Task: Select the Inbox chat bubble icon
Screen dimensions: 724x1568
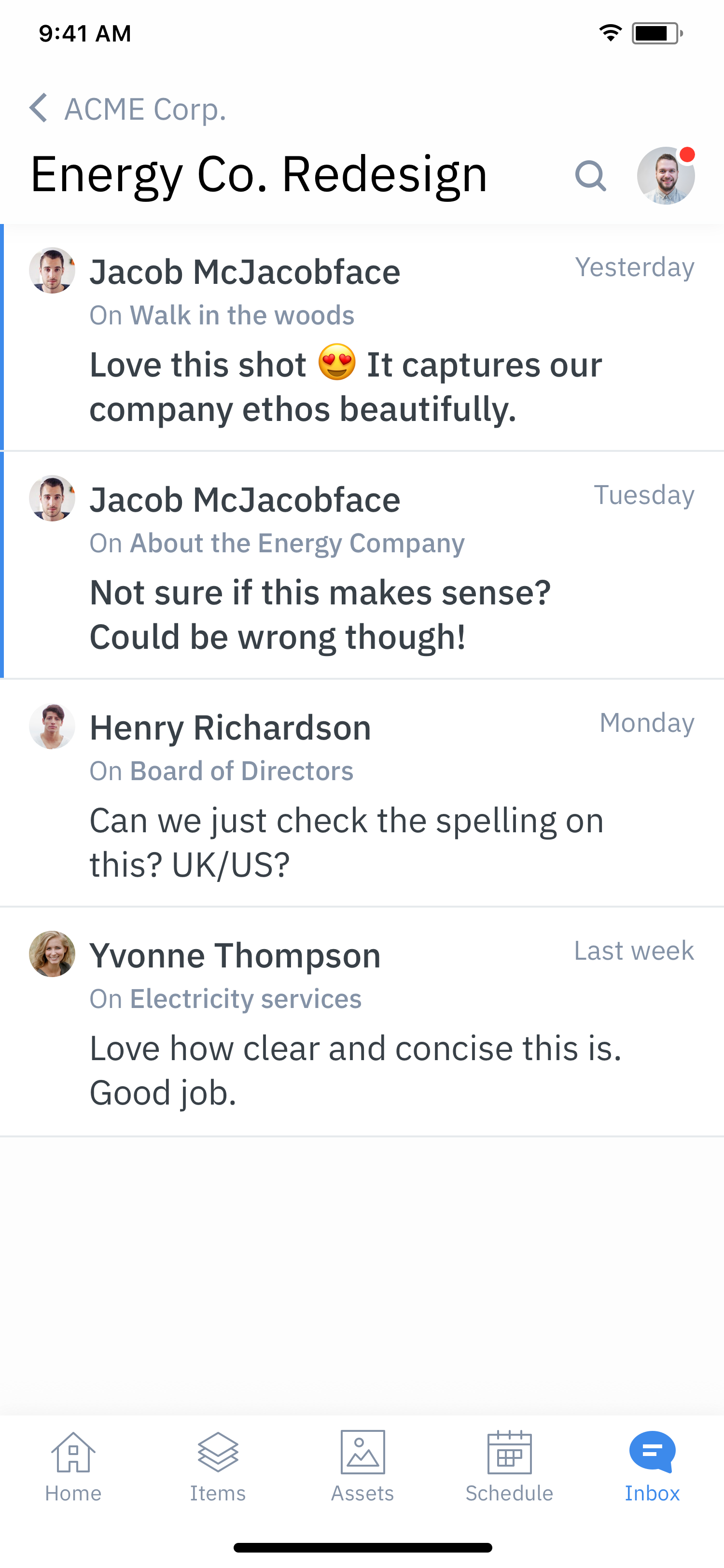Action: pyautogui.click(x=652, y=1452)
